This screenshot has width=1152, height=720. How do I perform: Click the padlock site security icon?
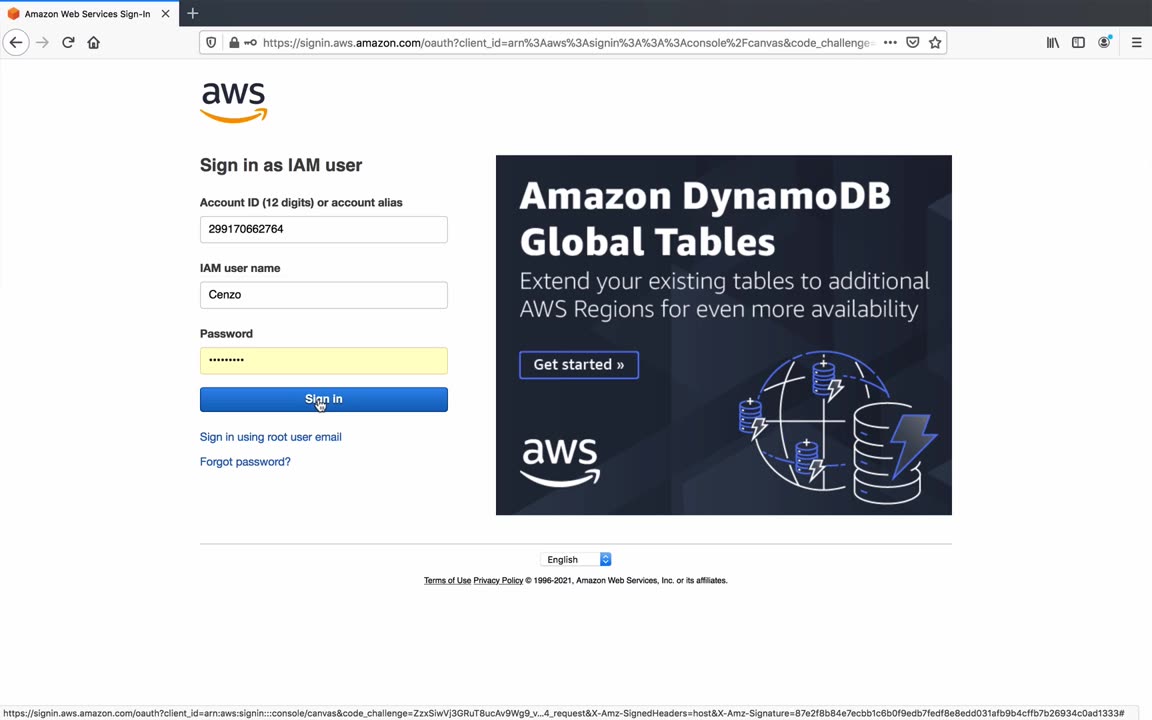pyautogui.click(x=234, y=43)
